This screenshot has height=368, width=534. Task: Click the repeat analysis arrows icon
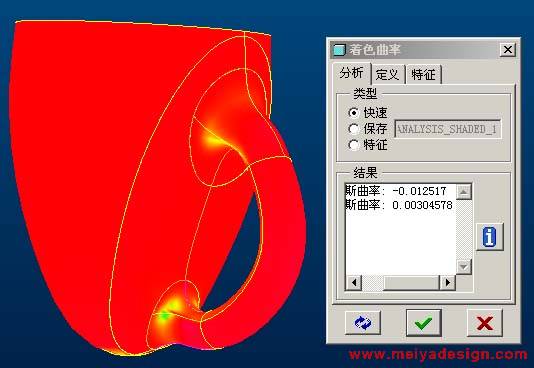[x=363, y=322]
